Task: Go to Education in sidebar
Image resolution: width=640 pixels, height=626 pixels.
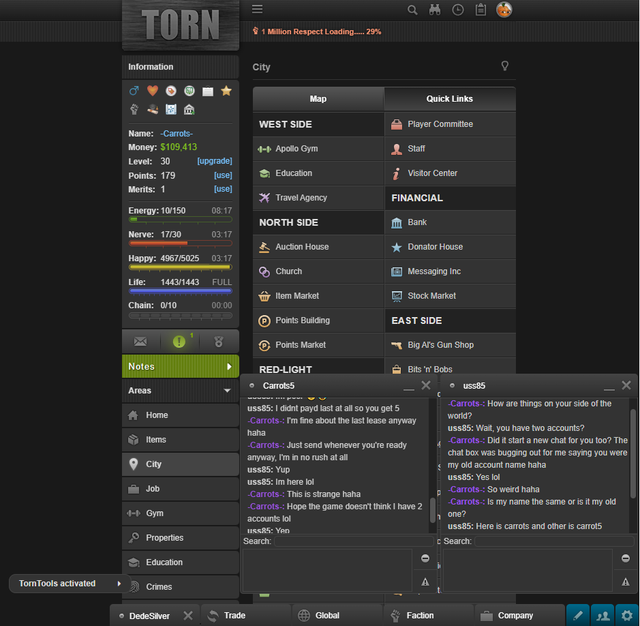Action: pos(180,562)
